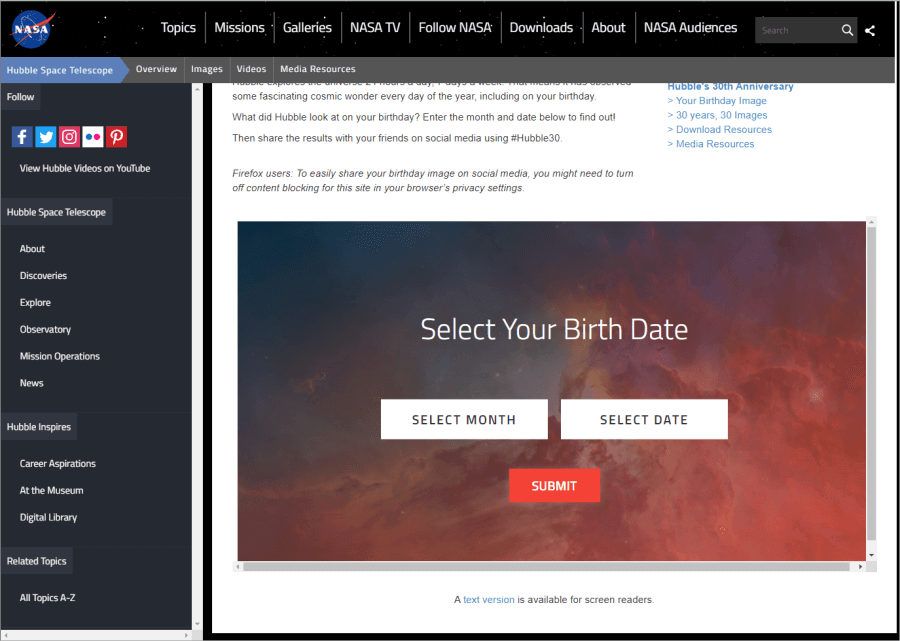Click the NASA logo
The height and width of the screenshot is (641, 900).
pos(34,30)
